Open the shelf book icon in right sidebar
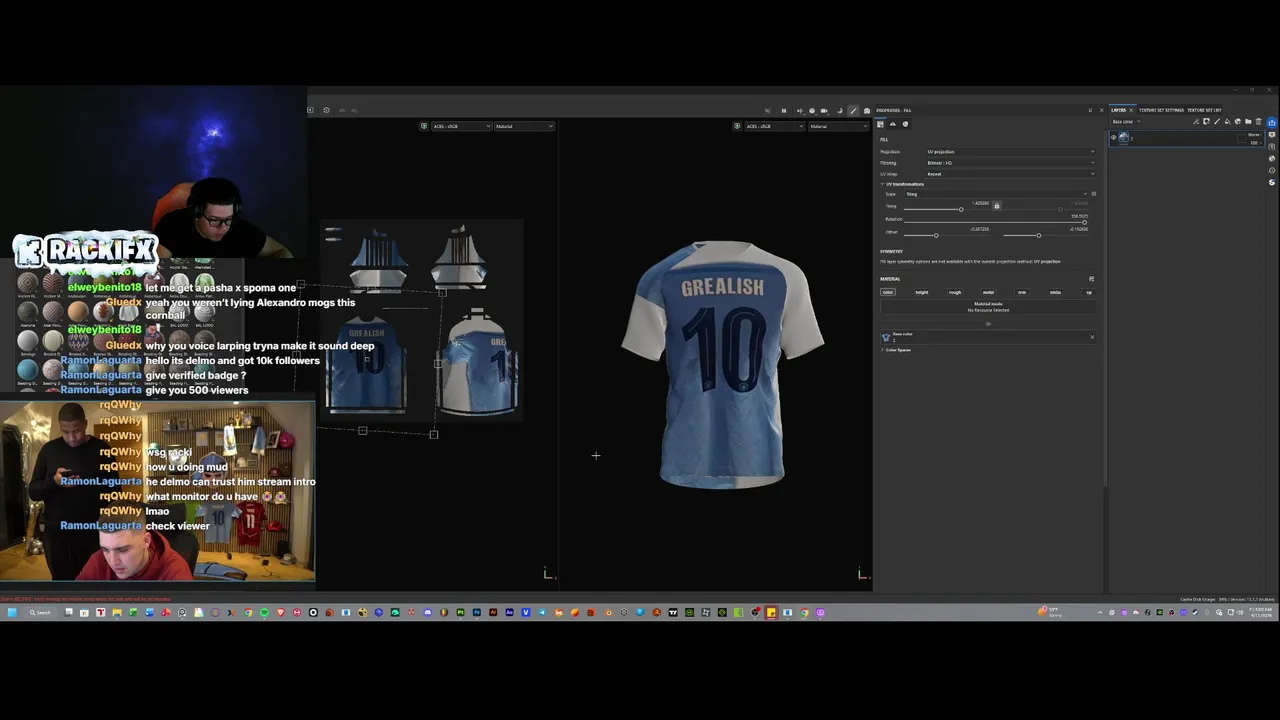 pos(1272,147)
